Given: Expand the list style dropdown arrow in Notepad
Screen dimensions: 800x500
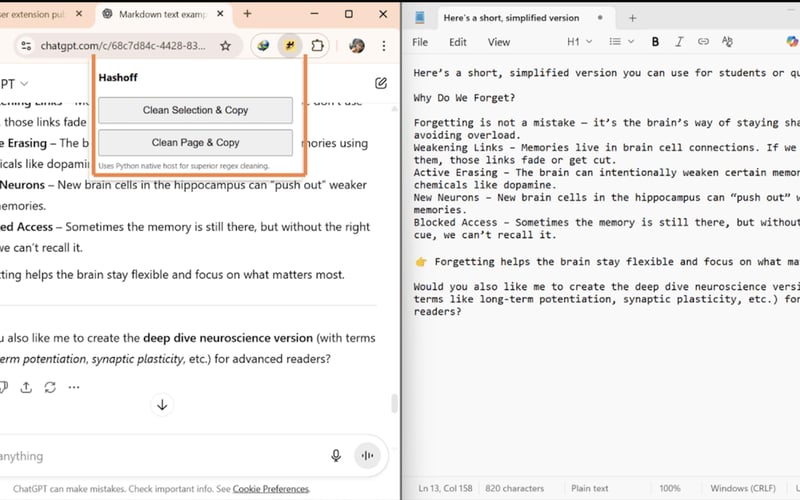Looking at the screenshot, I should 631,42.
